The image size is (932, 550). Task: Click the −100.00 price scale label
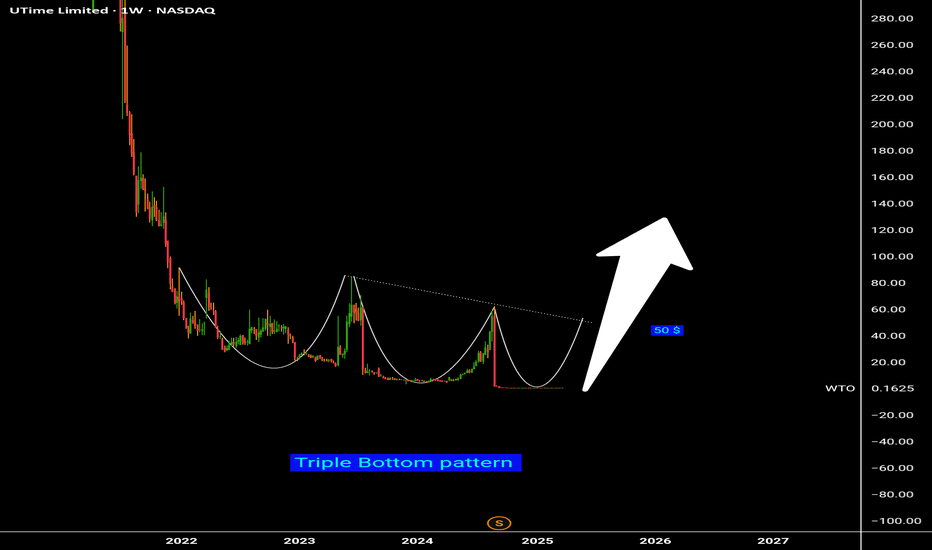[x=896, y=521]
